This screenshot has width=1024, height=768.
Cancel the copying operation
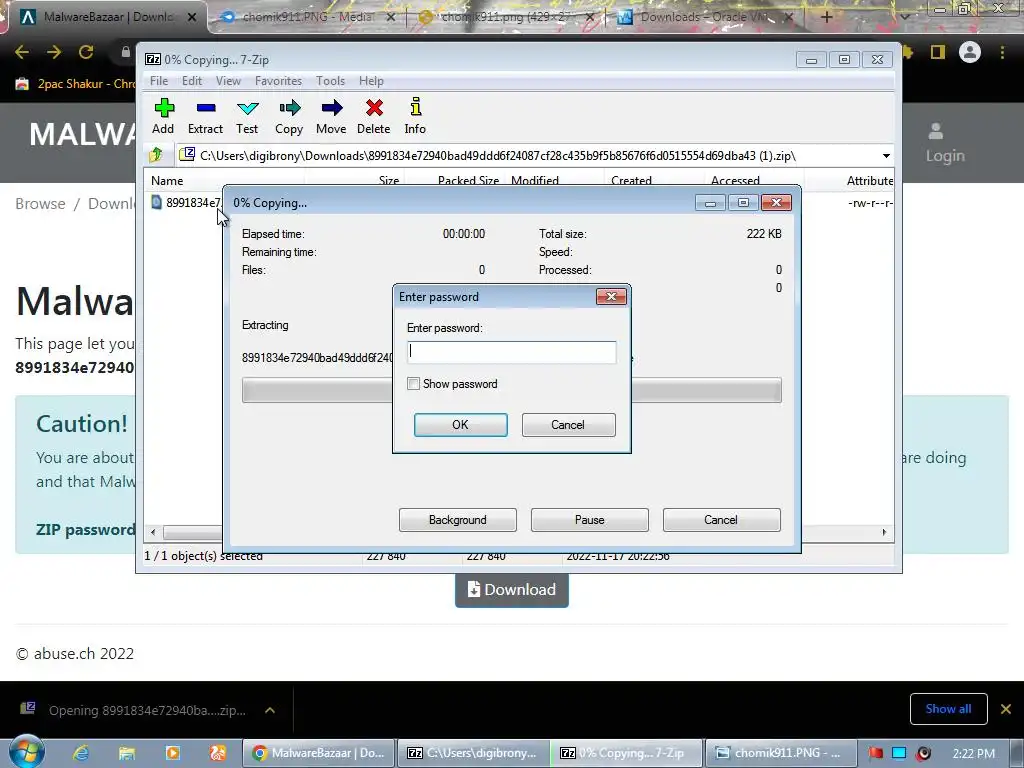[722, 520]
